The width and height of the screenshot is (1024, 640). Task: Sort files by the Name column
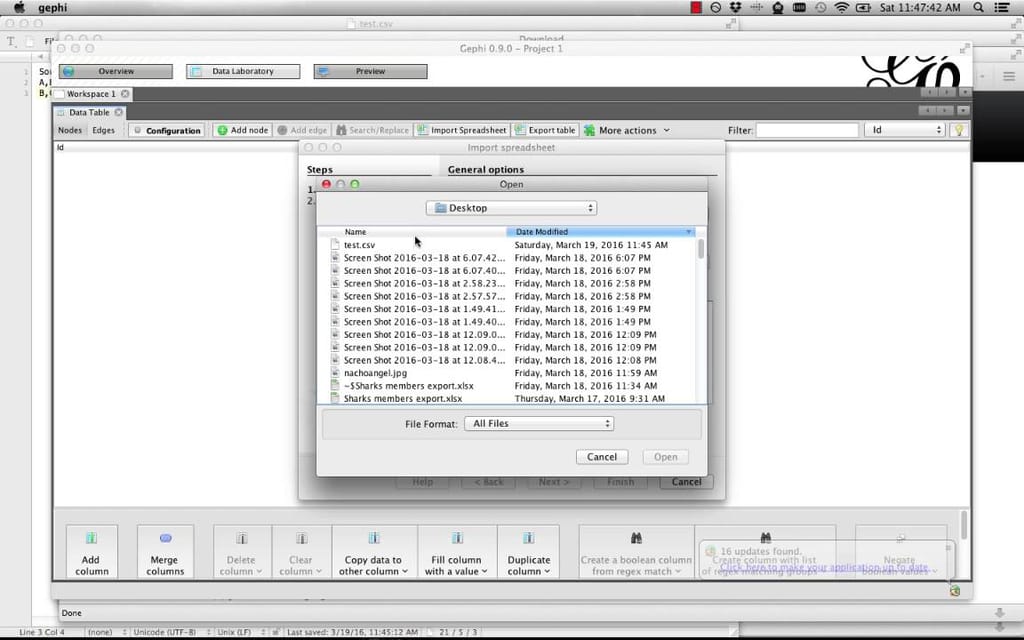412,232
